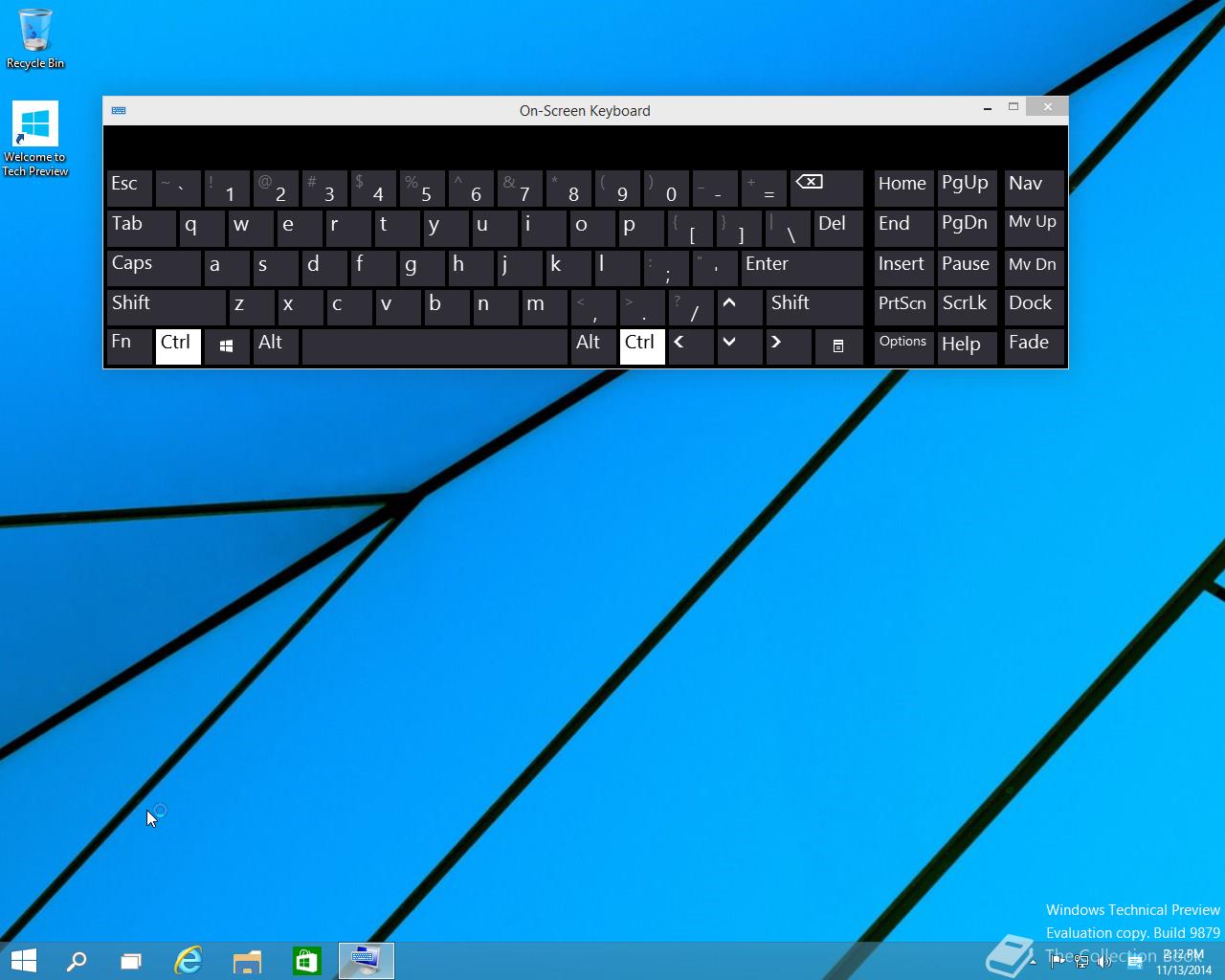Toggle the ScrLk key
1225x980 pixels.
point(967,307)
